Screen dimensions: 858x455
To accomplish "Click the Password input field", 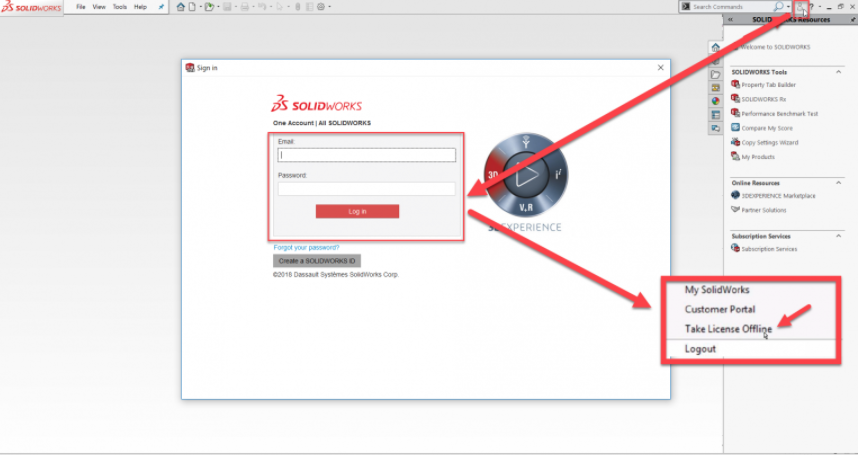I will click(367, 189).
